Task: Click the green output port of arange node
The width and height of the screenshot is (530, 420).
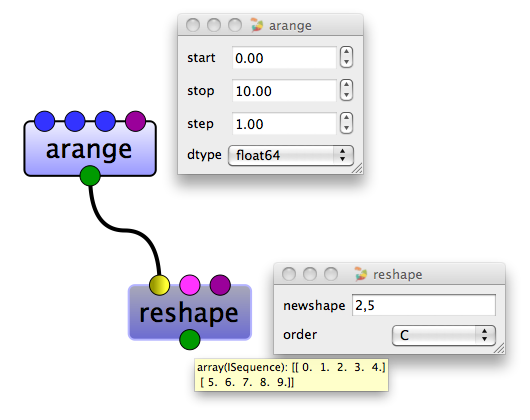Action: 90,176
